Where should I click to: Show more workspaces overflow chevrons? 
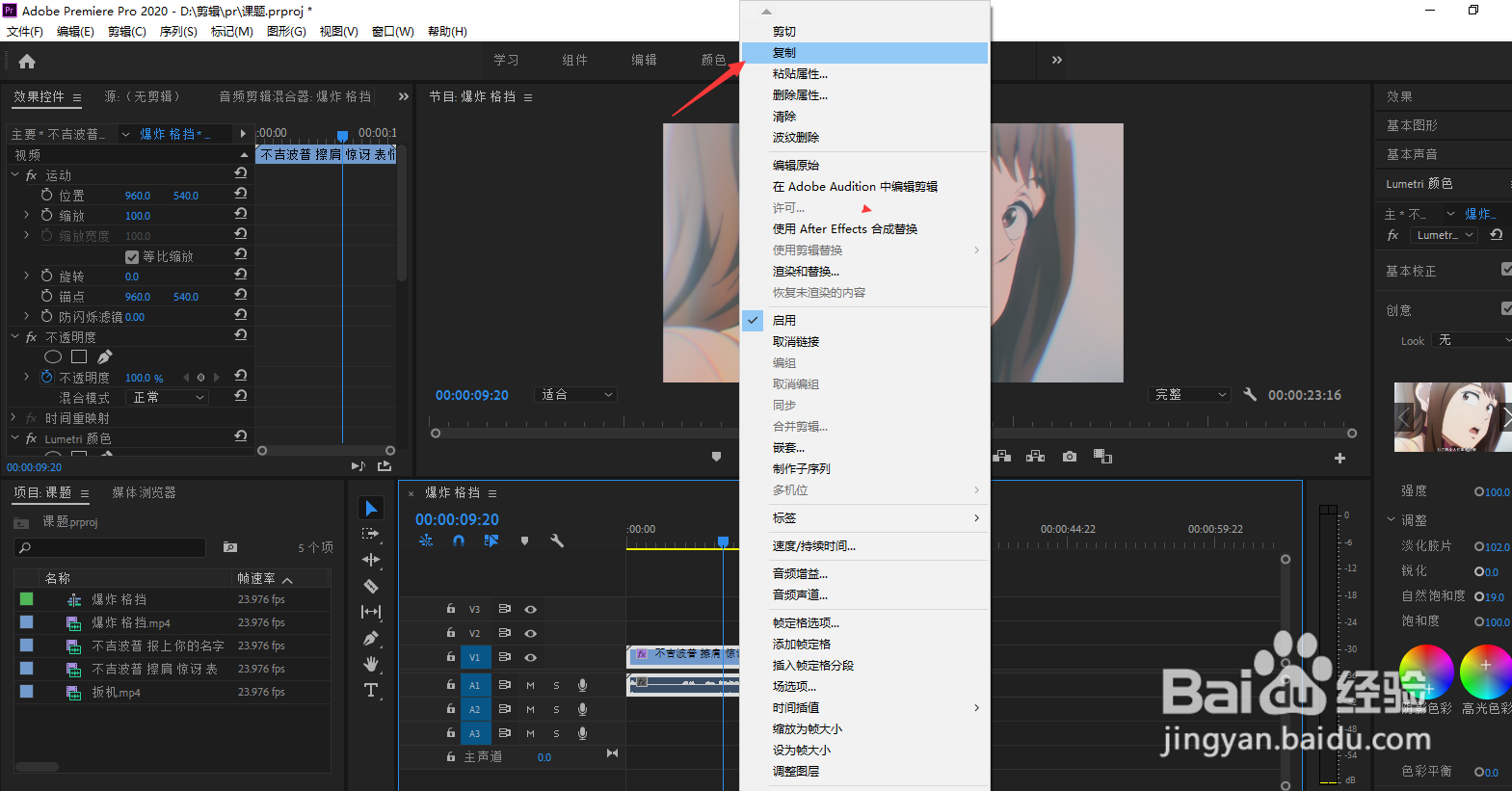coord(1057,60)
